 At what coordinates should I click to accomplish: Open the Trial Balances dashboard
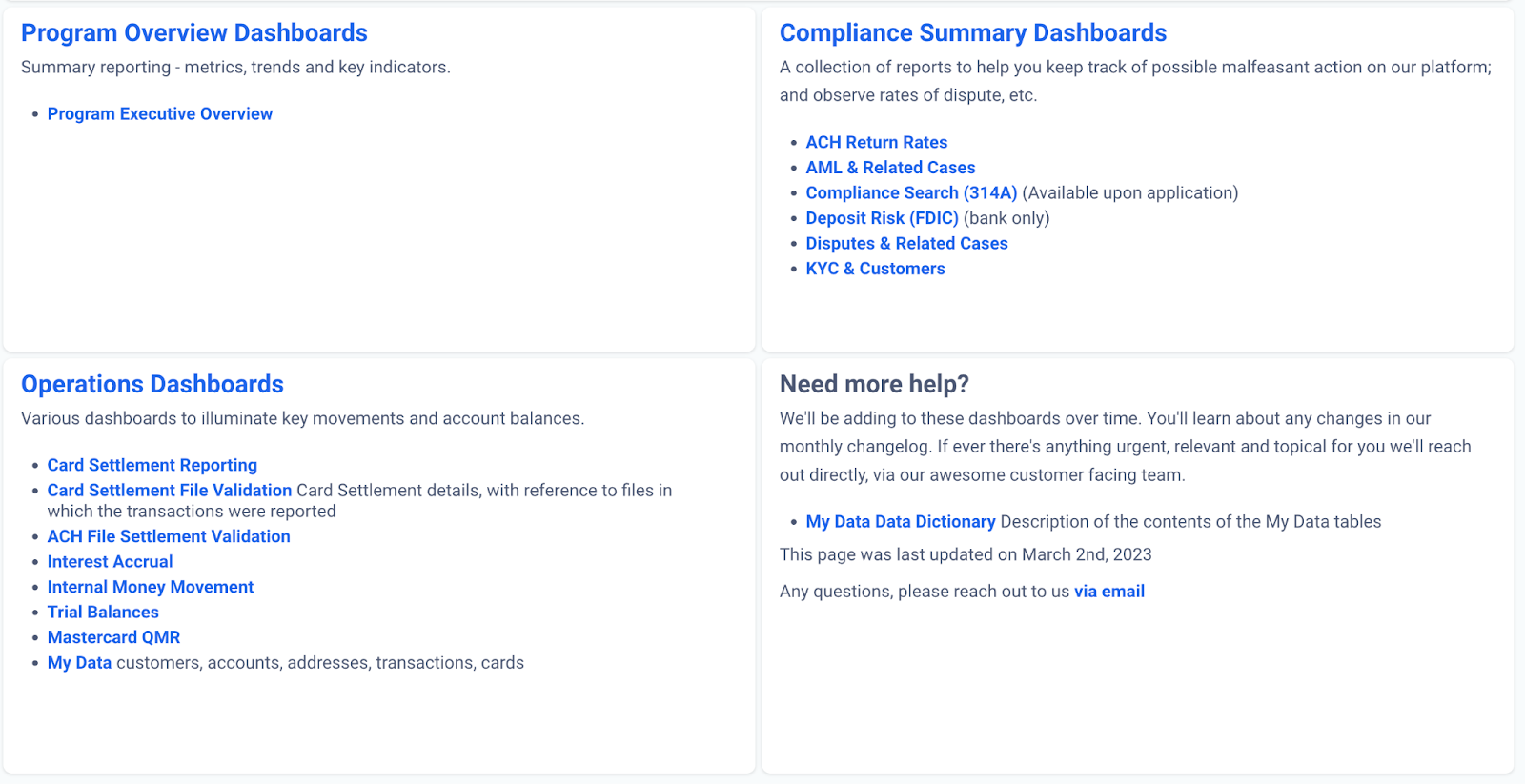click(103, 613)
